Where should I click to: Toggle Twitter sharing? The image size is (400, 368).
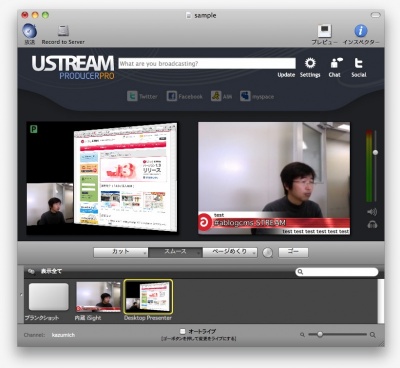point(142,96)
